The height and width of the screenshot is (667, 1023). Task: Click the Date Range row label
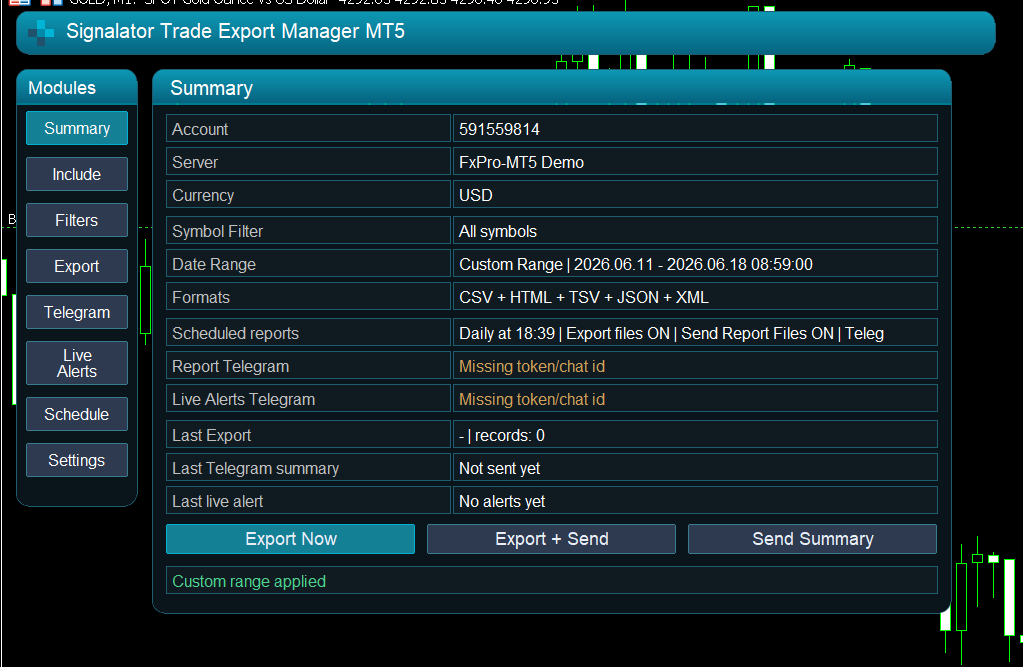click(x=309, y=264)
